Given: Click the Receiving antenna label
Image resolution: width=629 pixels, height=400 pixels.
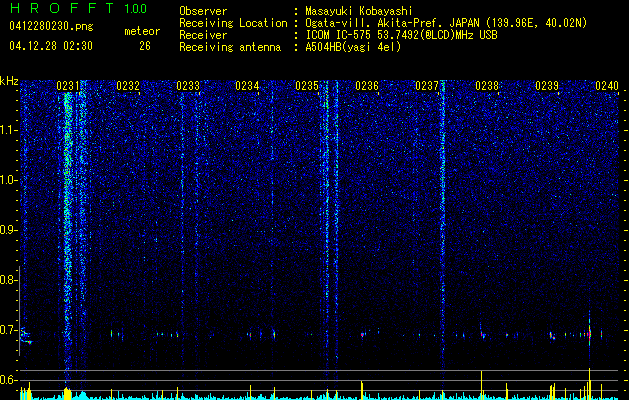Looking at the screenshot, I should 230,47.
